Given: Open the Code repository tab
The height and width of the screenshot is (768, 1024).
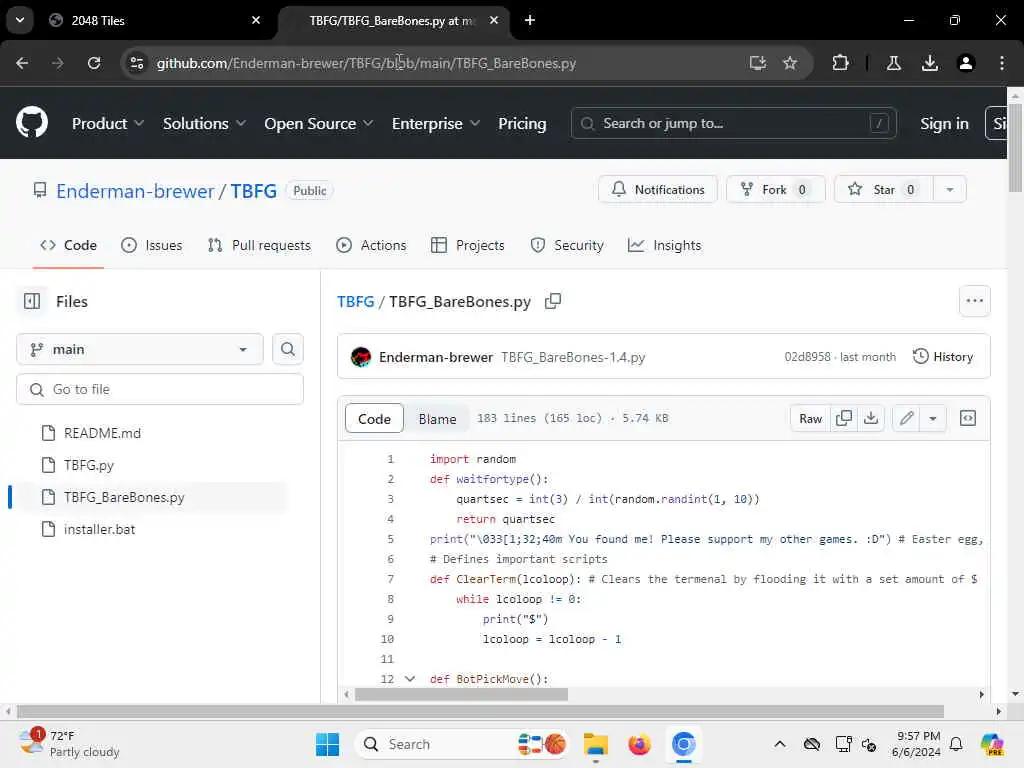Looking at the screenshot, I should point(69,245).
